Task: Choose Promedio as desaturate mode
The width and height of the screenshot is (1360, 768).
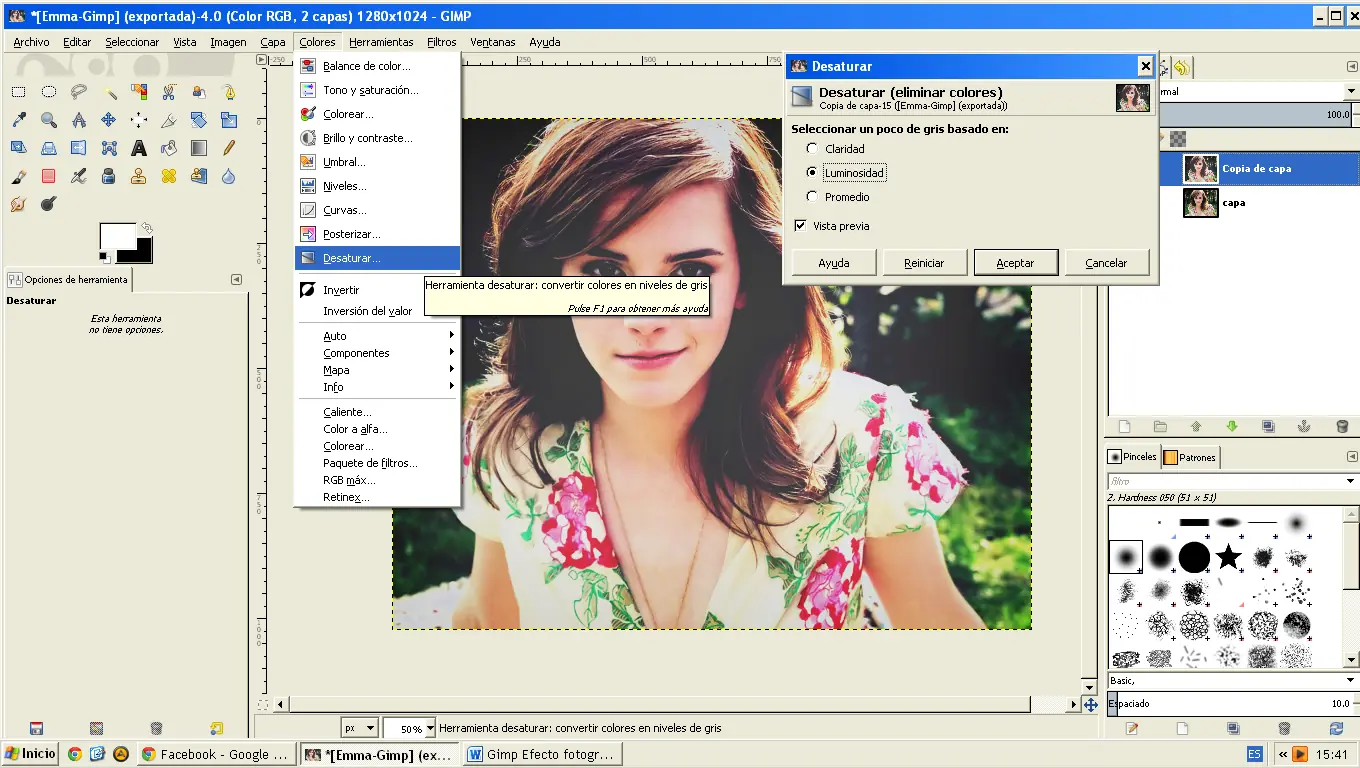Action: (812, 197)
